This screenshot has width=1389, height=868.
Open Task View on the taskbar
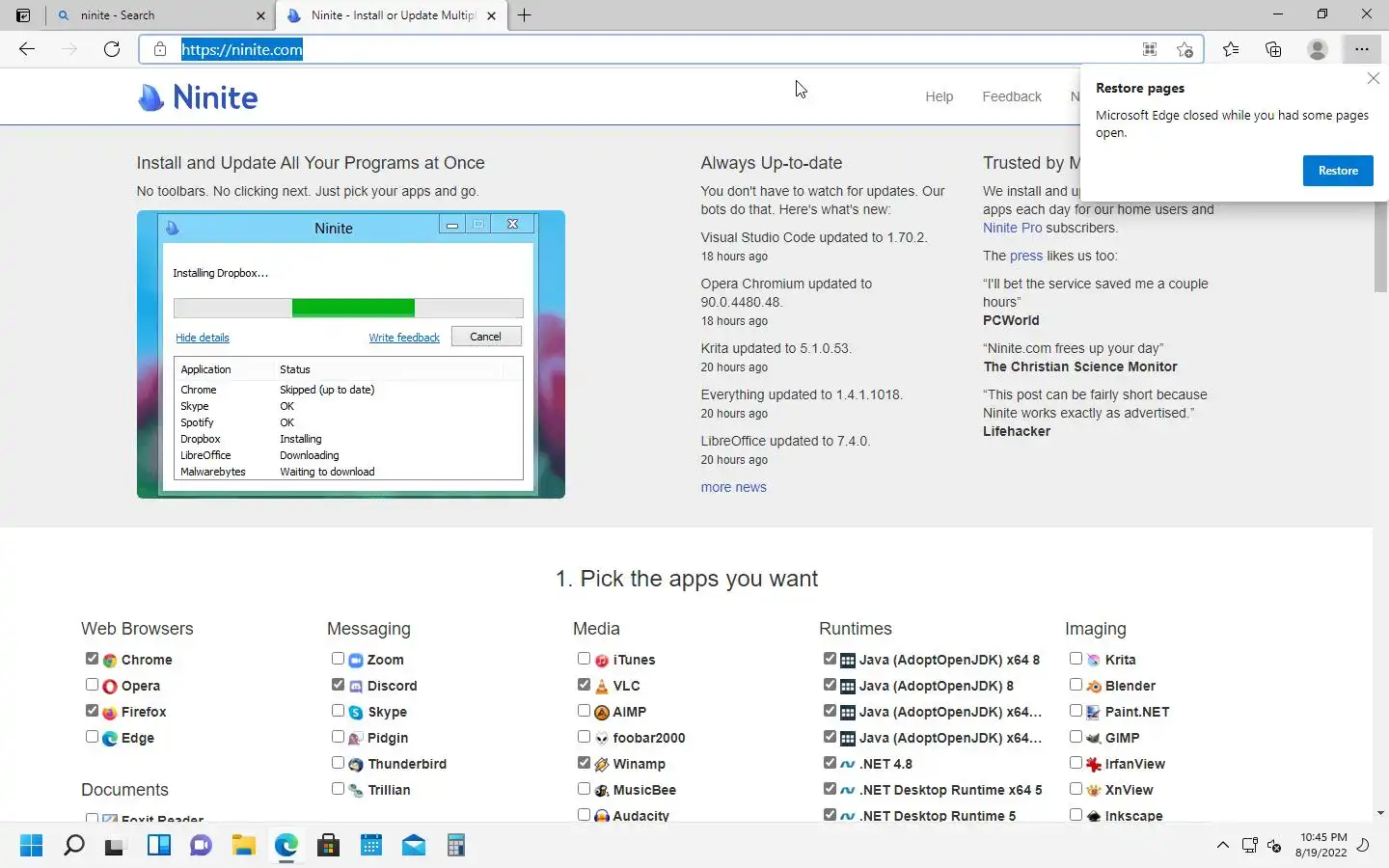pyautogui.click(x=116, y=846)
